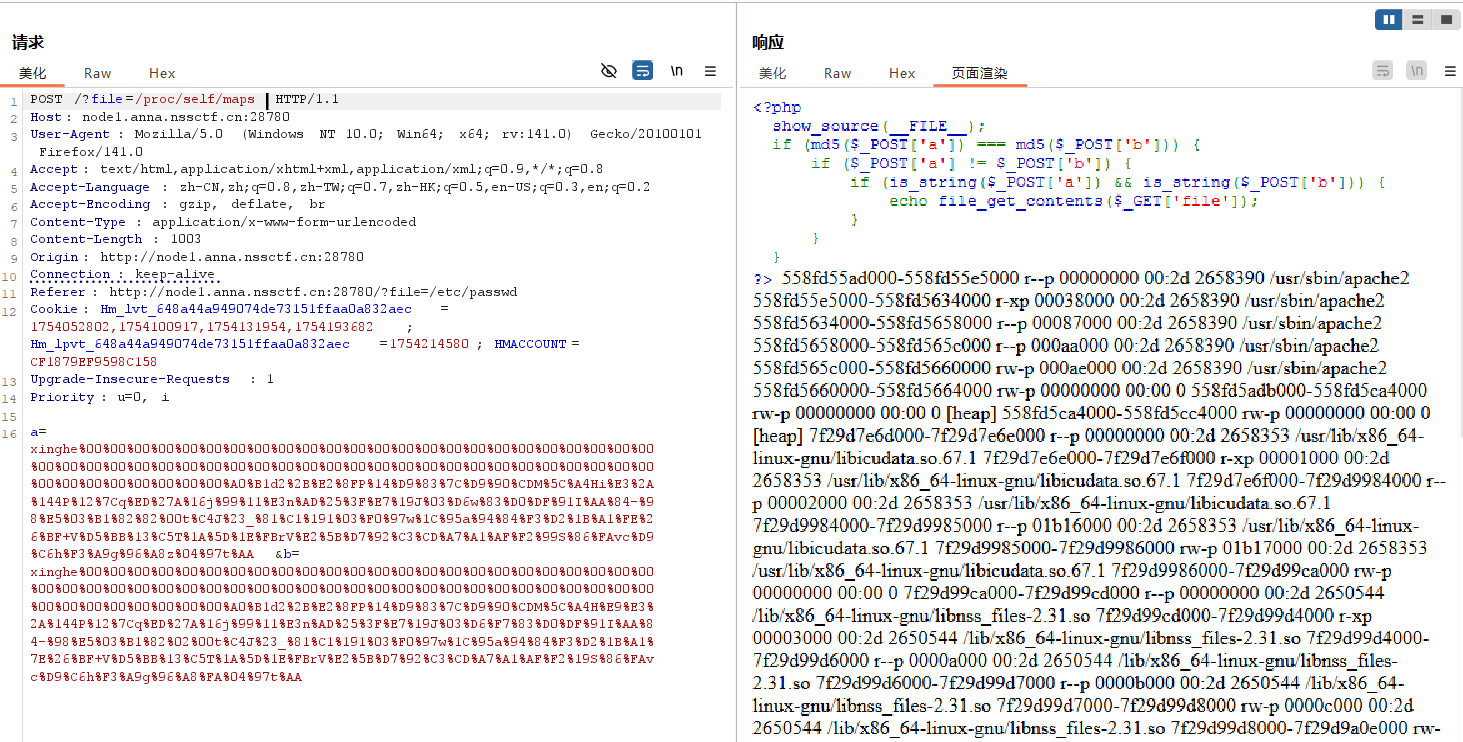Click the &b= parameter in request body

click(287, 553)
